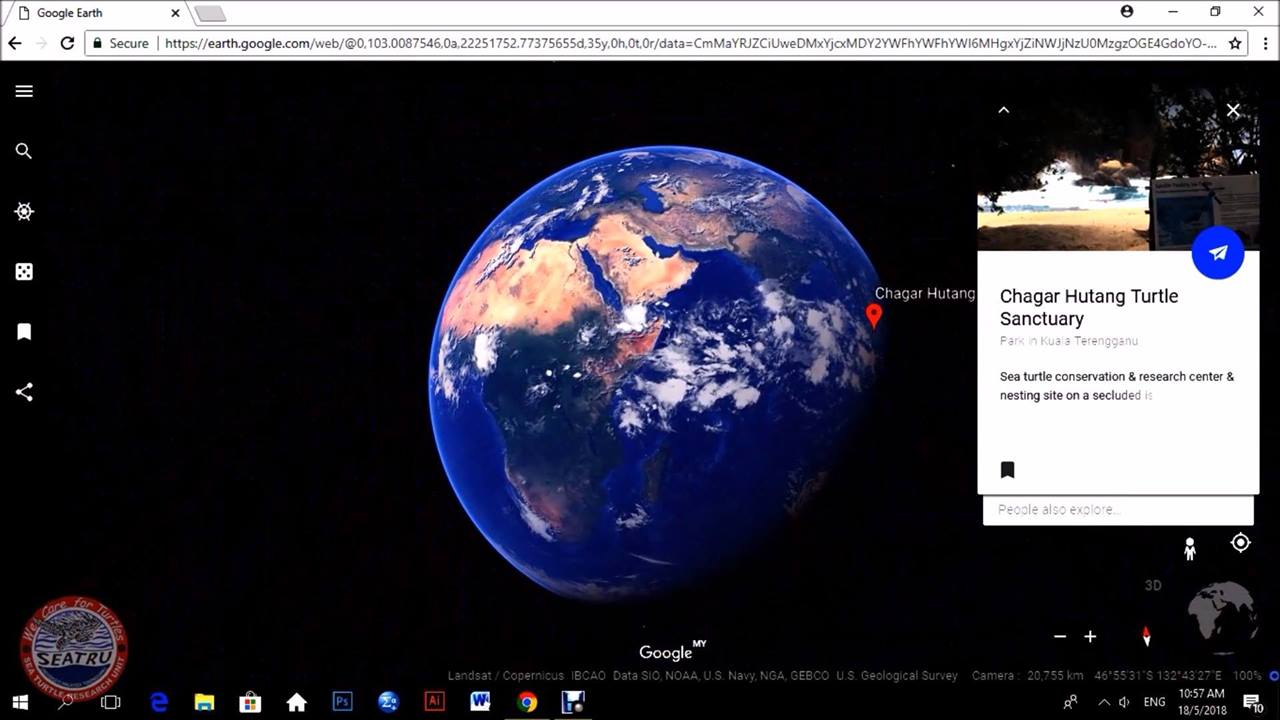Viewport: 1280px width, 720px height.
Task: Close the Chagar Hutang info card
Action: pyautogui.click(x=1233, y=111)
